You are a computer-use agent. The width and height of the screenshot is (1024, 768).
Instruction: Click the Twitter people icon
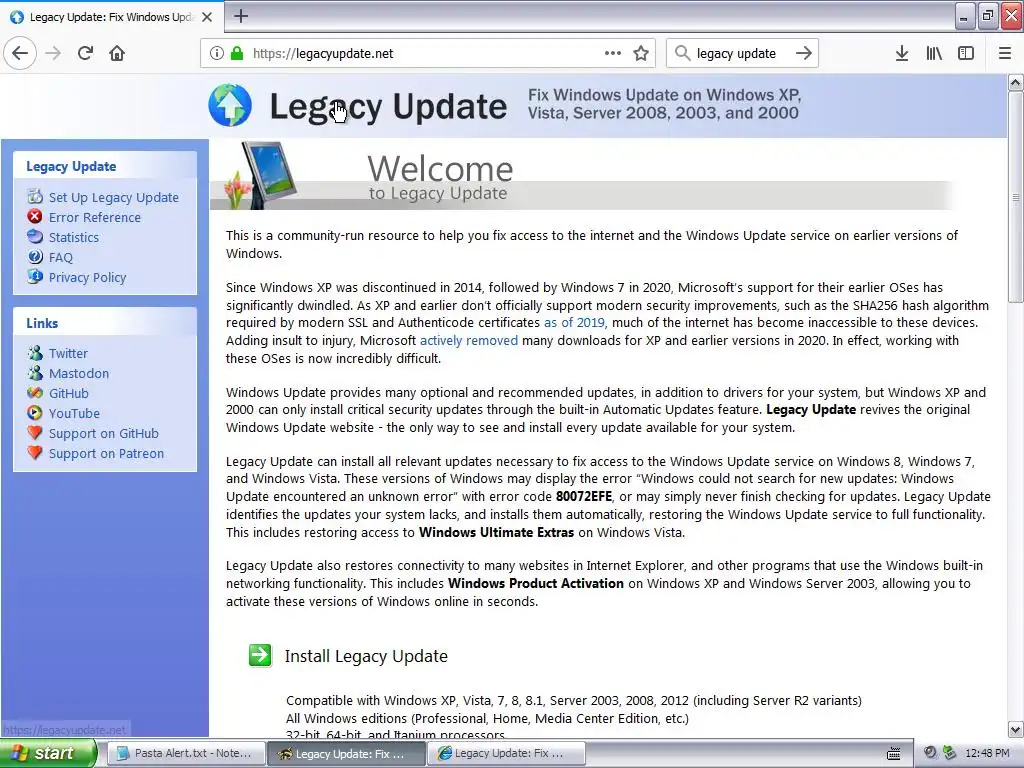(x=35, y=353)
